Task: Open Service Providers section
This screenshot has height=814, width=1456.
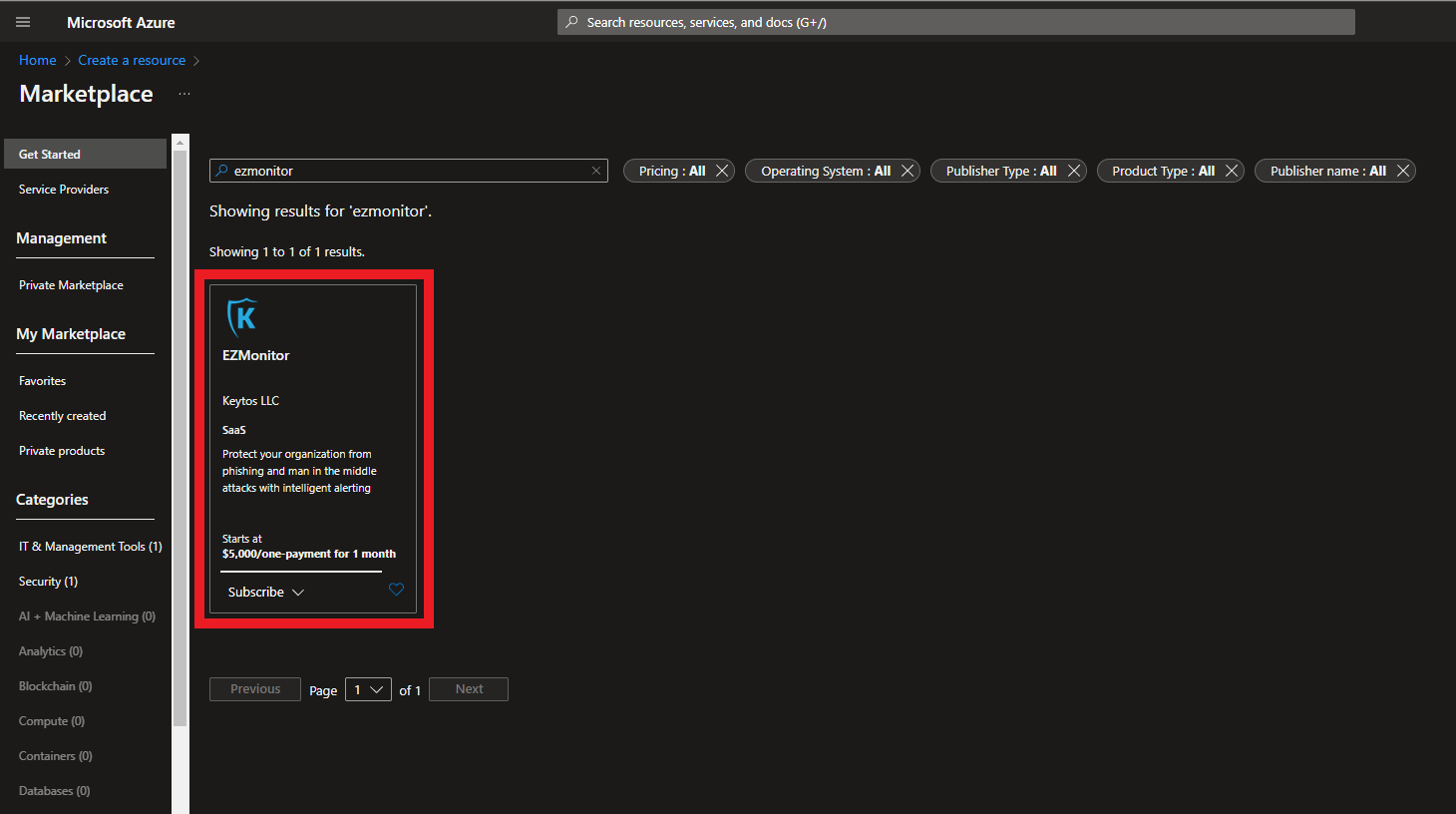Action: coord(64,189)
